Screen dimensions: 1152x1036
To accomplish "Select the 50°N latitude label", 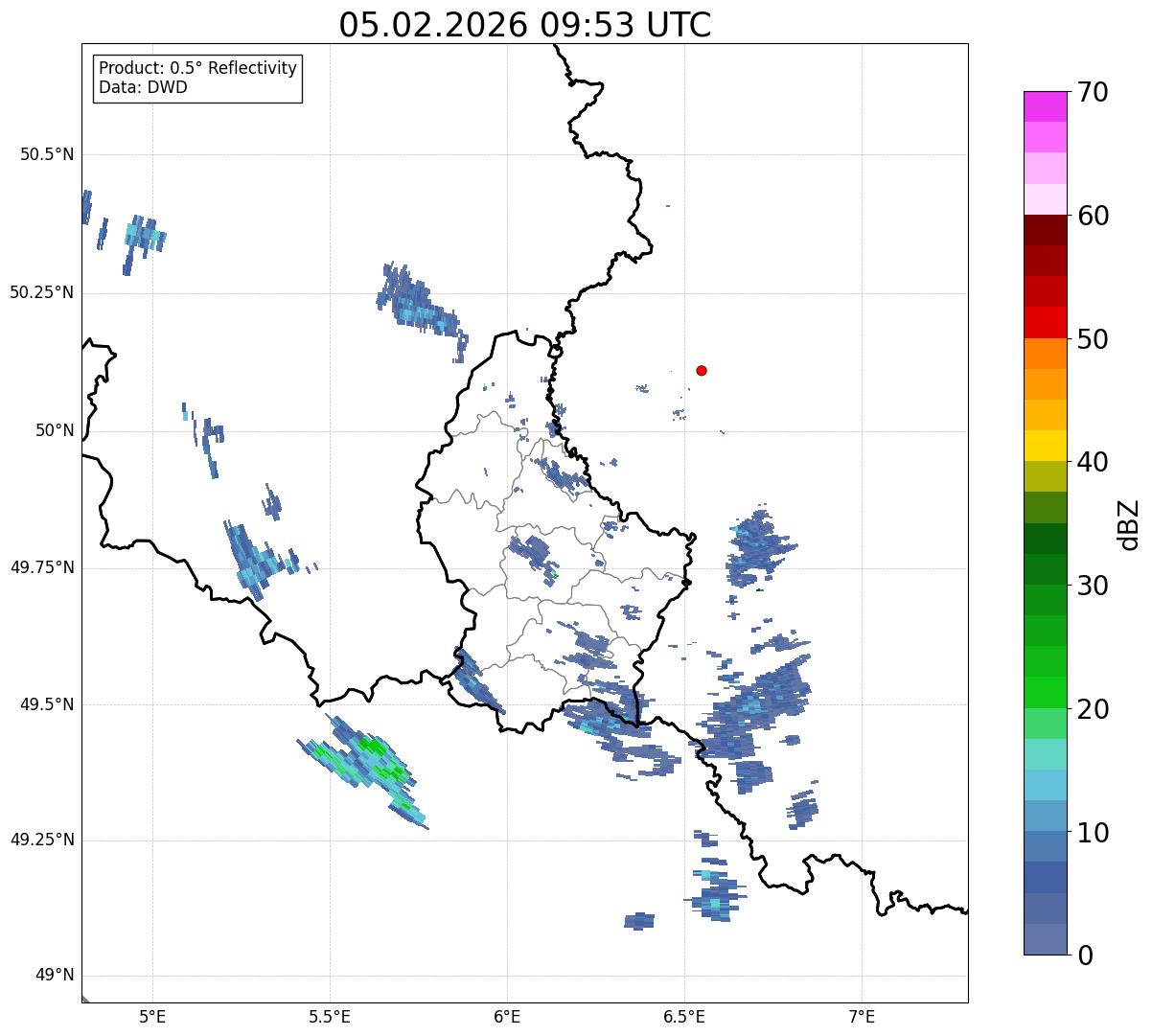I will click(54, 430).
